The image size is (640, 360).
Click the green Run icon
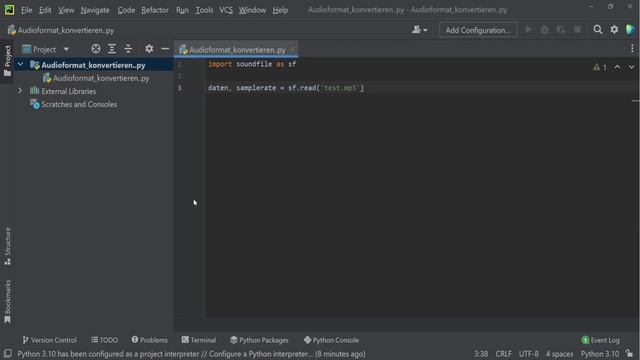[x=529, y=29]
